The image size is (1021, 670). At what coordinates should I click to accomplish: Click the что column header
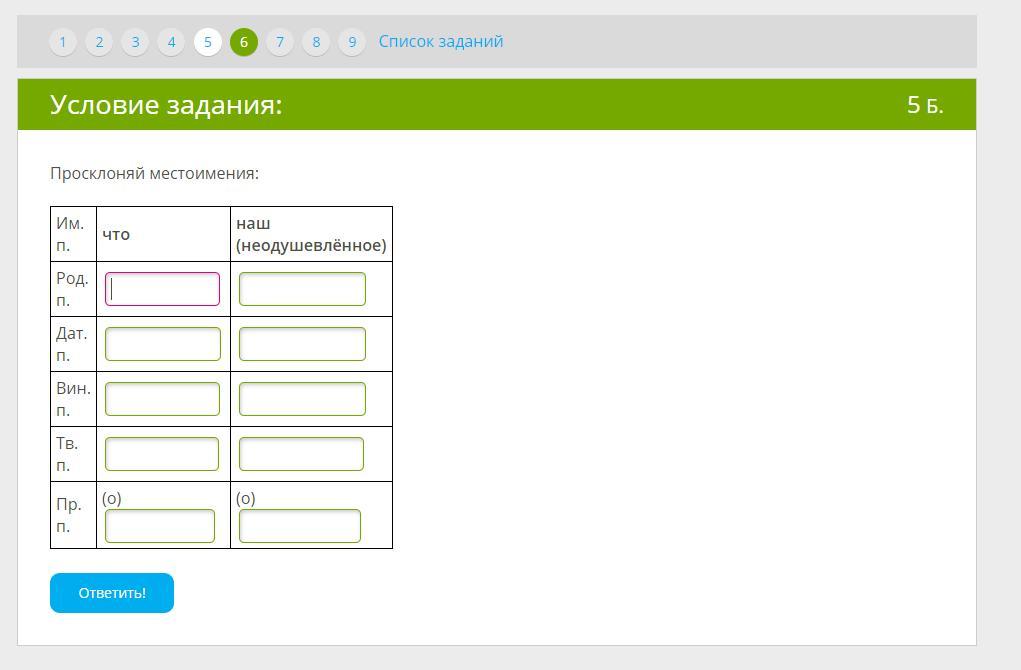tap(116, 234)
